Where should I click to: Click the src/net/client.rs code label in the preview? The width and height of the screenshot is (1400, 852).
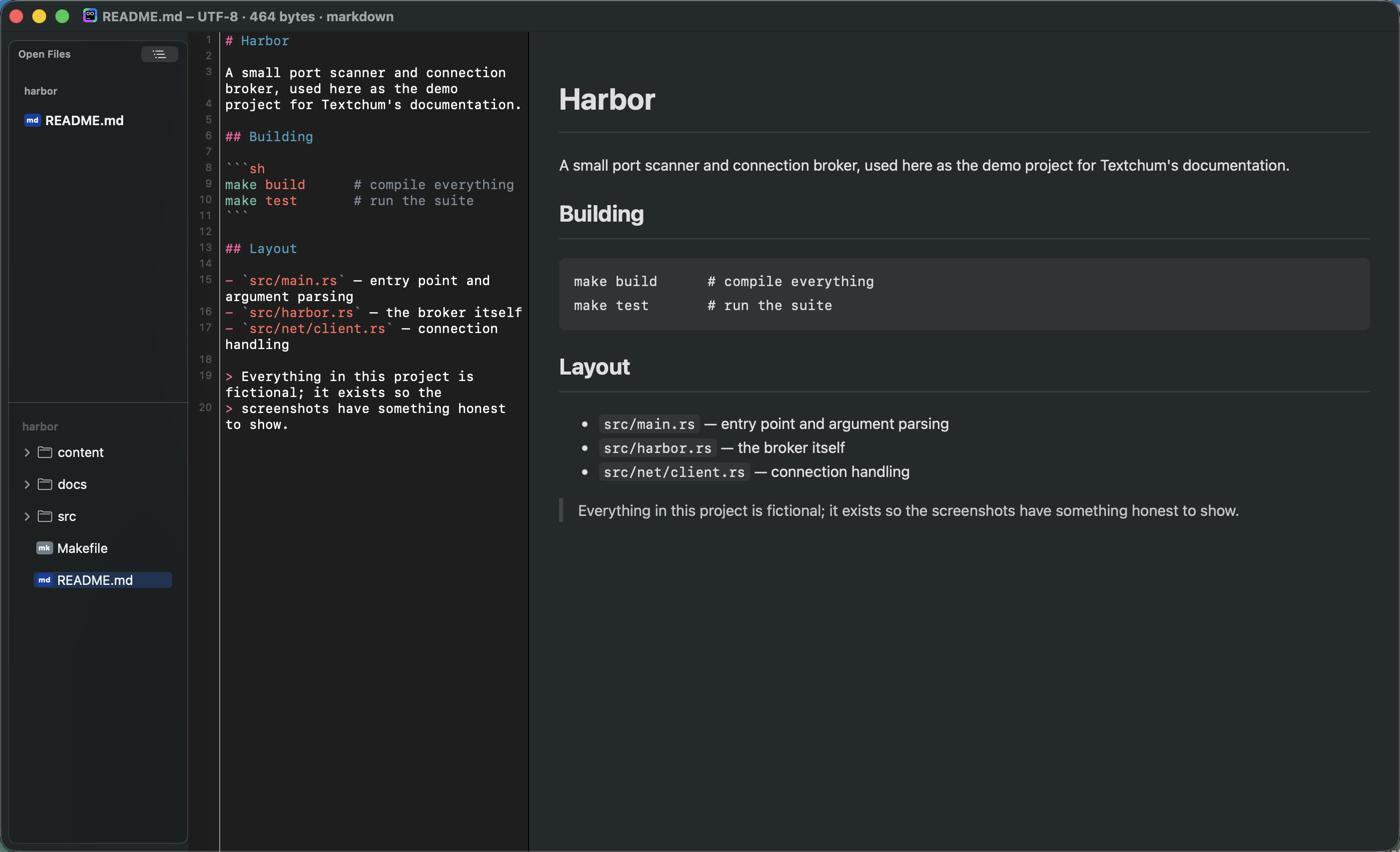[x=675, y=472]
